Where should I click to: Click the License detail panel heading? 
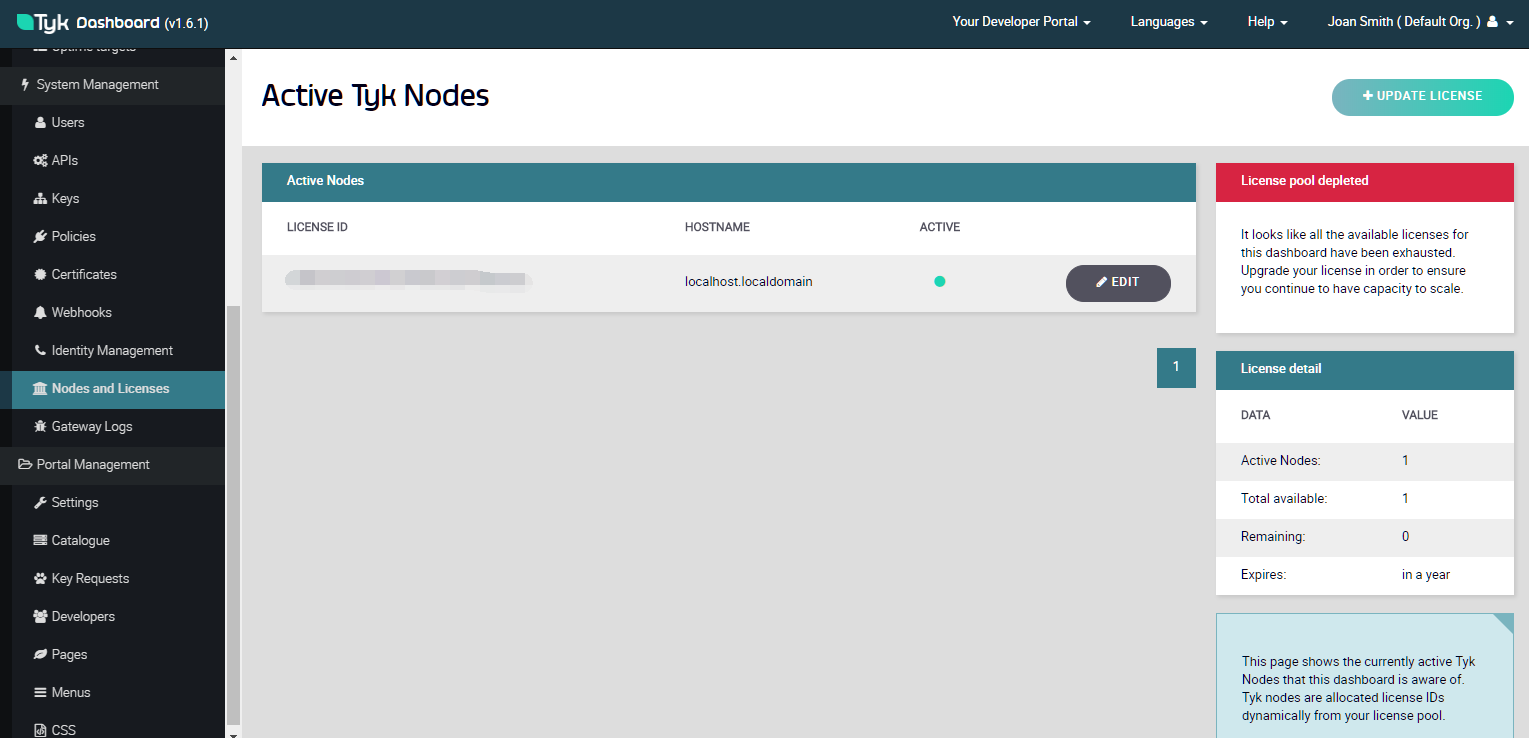pyautogui.click(x=1281, y=369)
